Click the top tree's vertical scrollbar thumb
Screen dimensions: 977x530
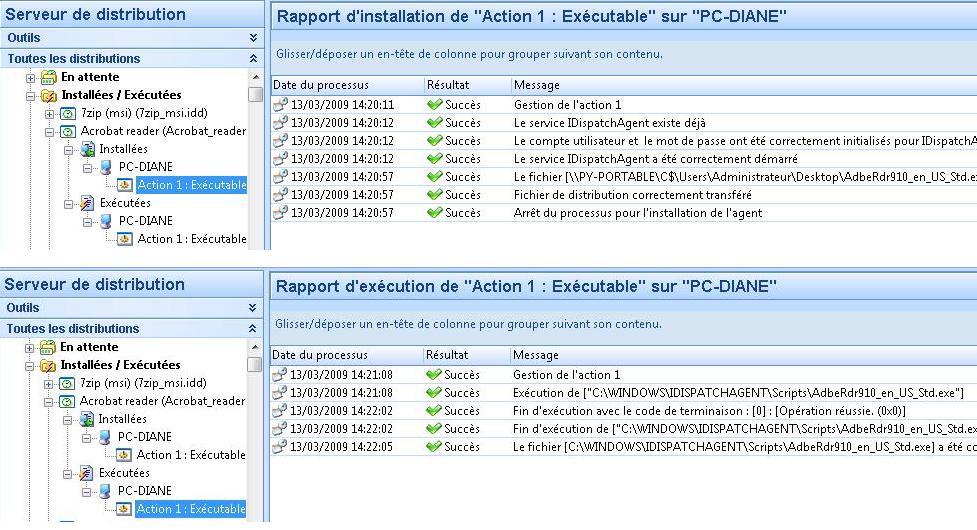click(x=255, y=95)
